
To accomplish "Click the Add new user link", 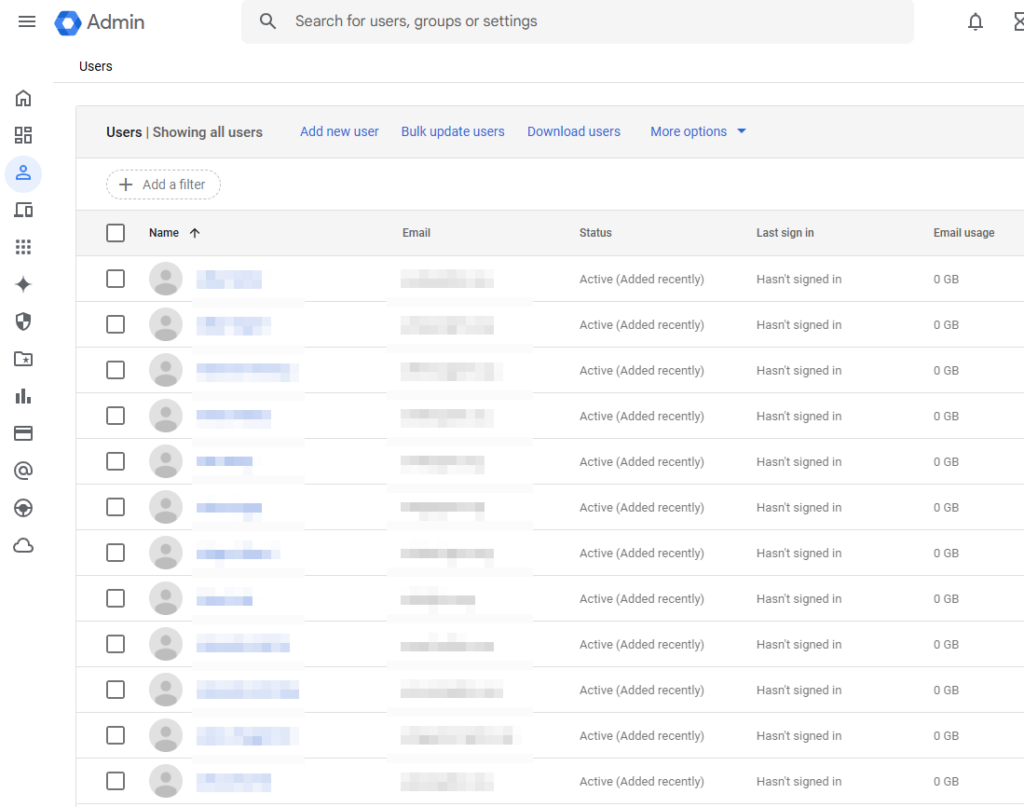I will click(339, 131).
